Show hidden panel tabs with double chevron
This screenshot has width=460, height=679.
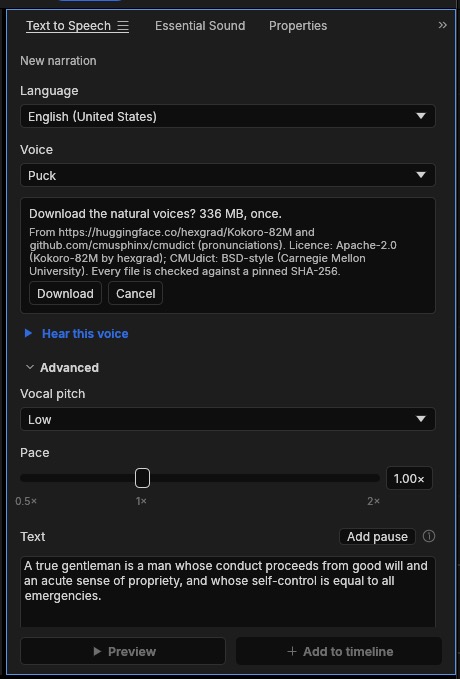click(x=442, y=25)
